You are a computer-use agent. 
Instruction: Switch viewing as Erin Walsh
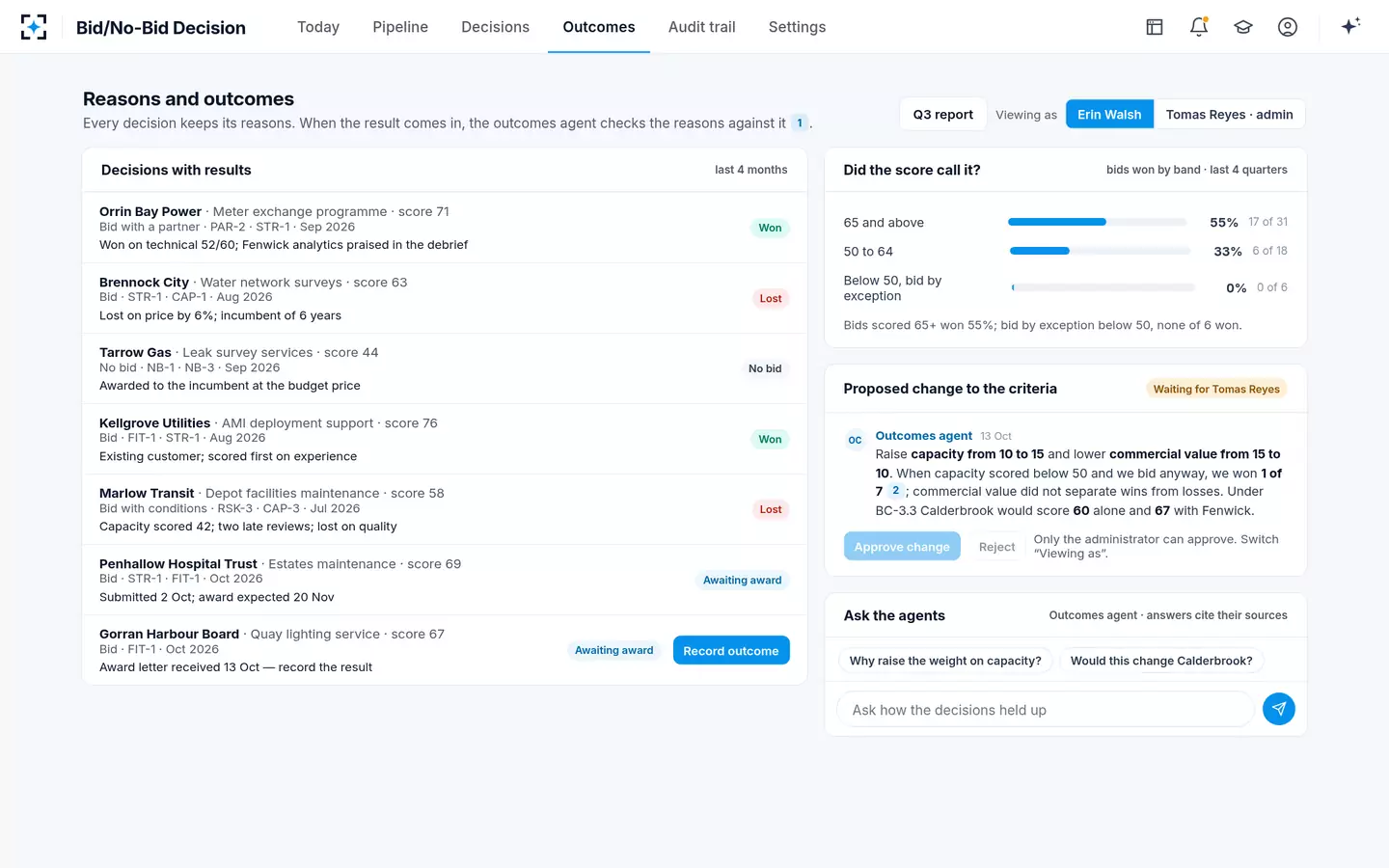tap(1109, 114)
